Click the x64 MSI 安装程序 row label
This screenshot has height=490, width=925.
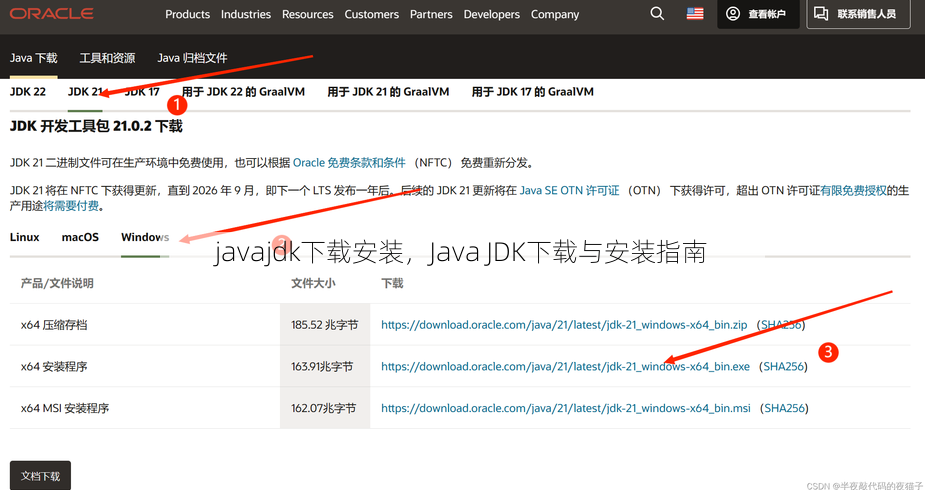65,408
